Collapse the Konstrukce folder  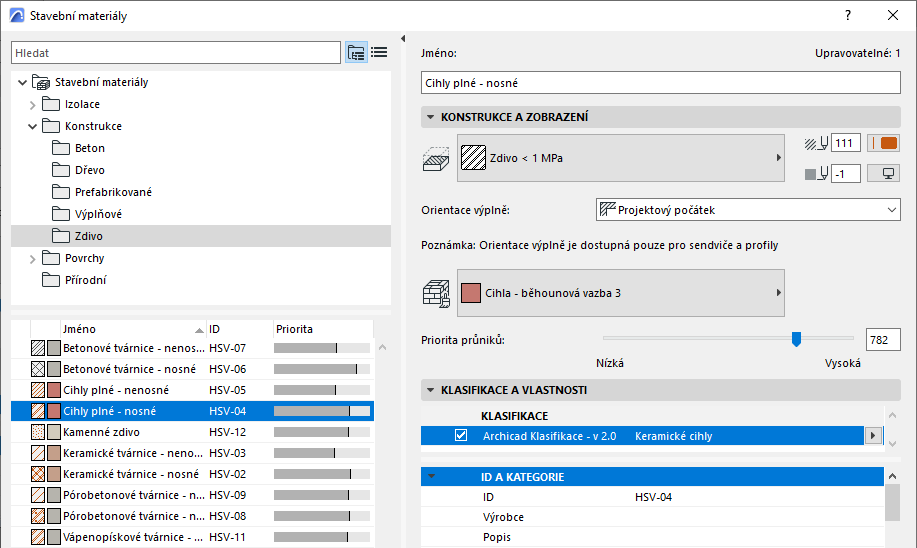click(x=33, y=126)
